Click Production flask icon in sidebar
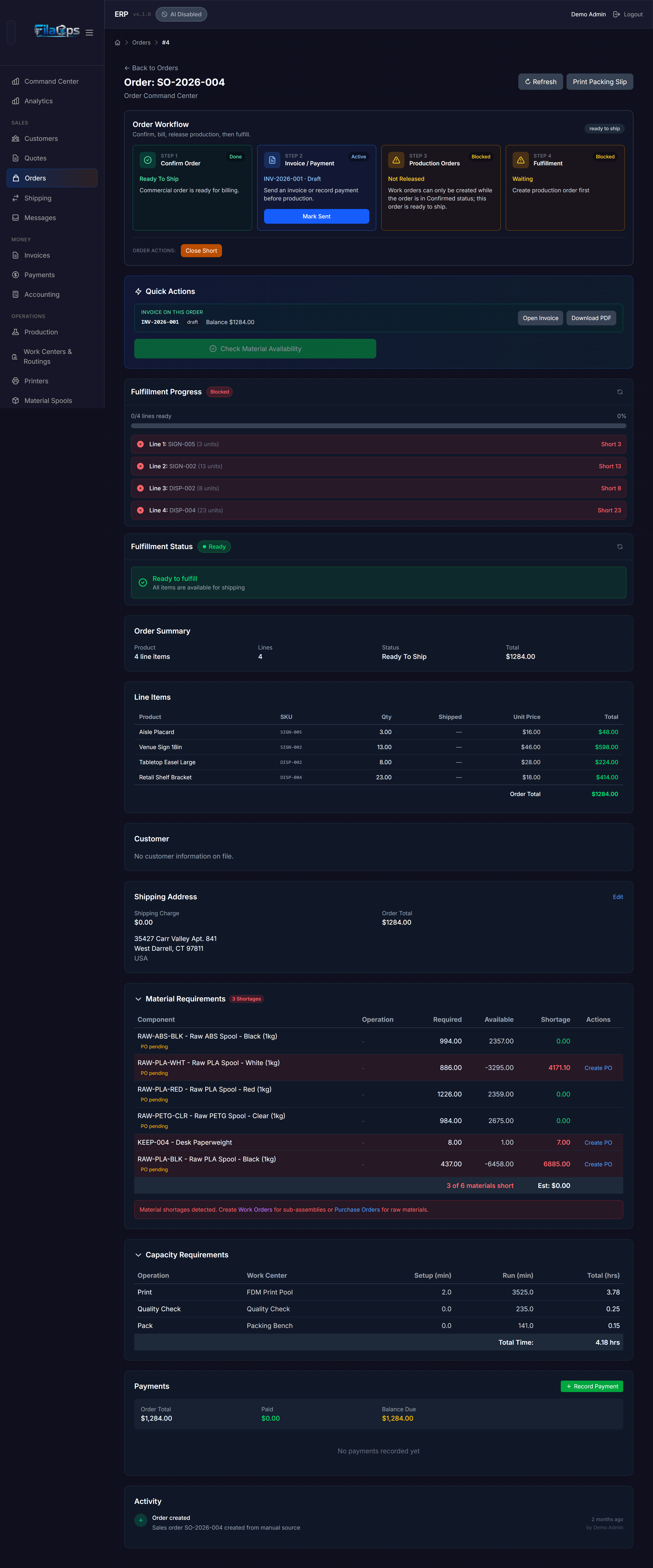 16,332
